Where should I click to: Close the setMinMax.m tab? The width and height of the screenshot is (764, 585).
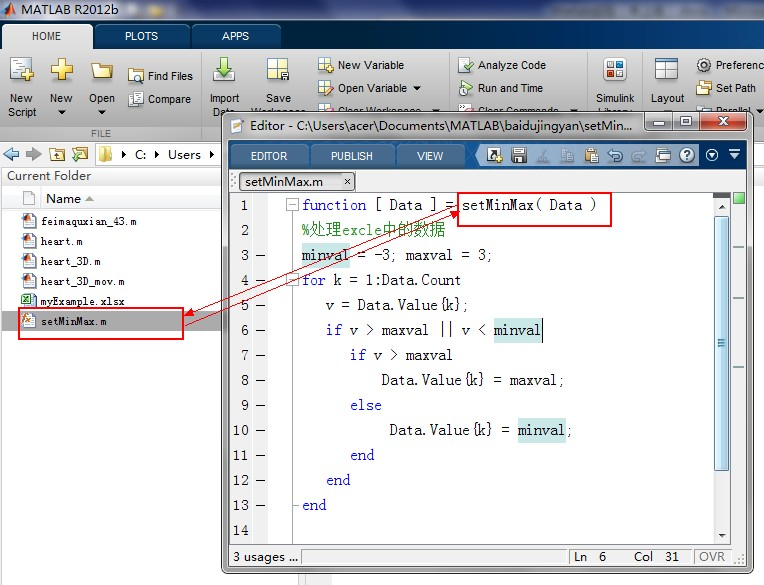[x=347, y=182]
